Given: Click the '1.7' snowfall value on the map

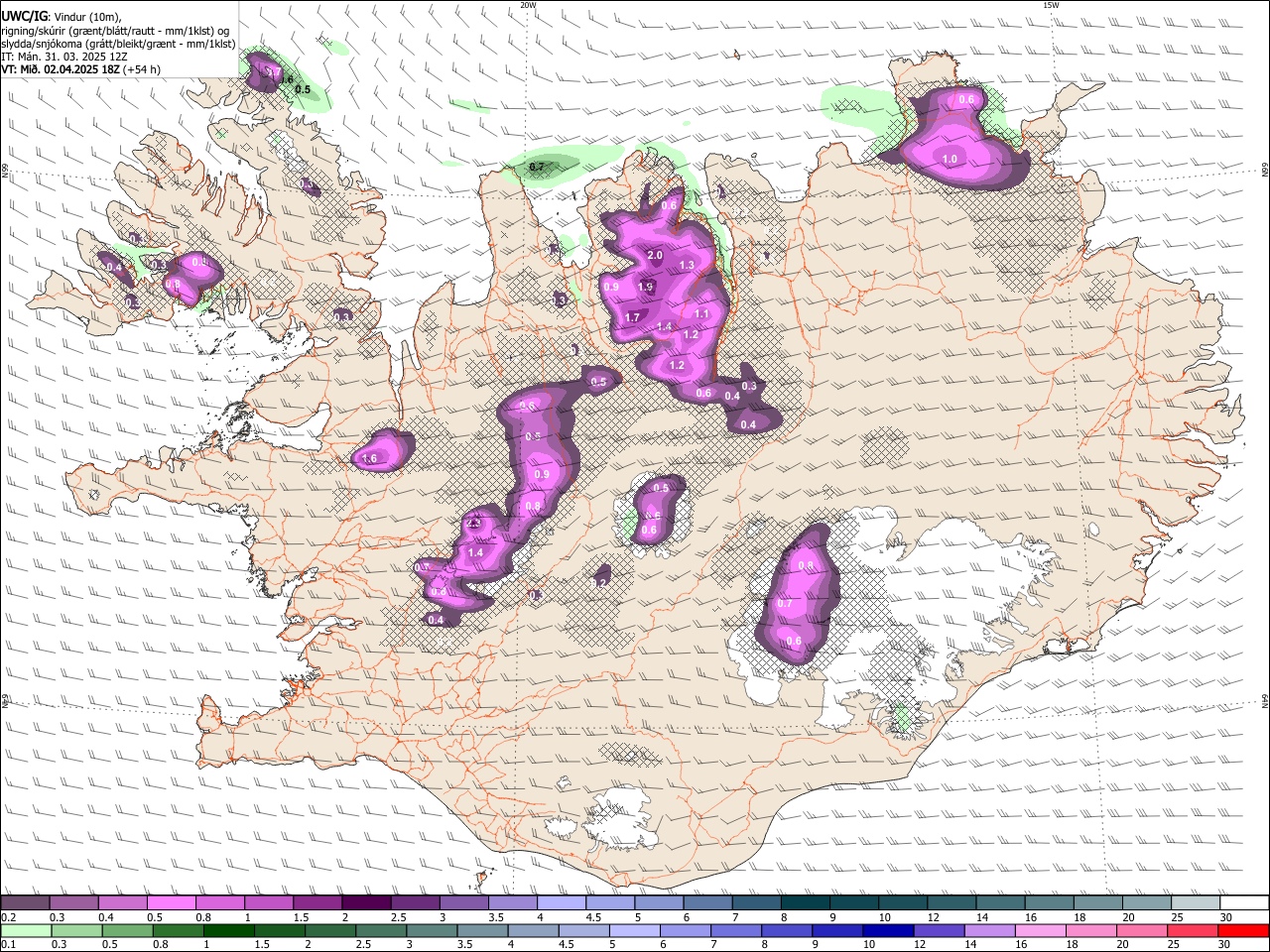Looking at the screenshot, I should click(632, 317).
